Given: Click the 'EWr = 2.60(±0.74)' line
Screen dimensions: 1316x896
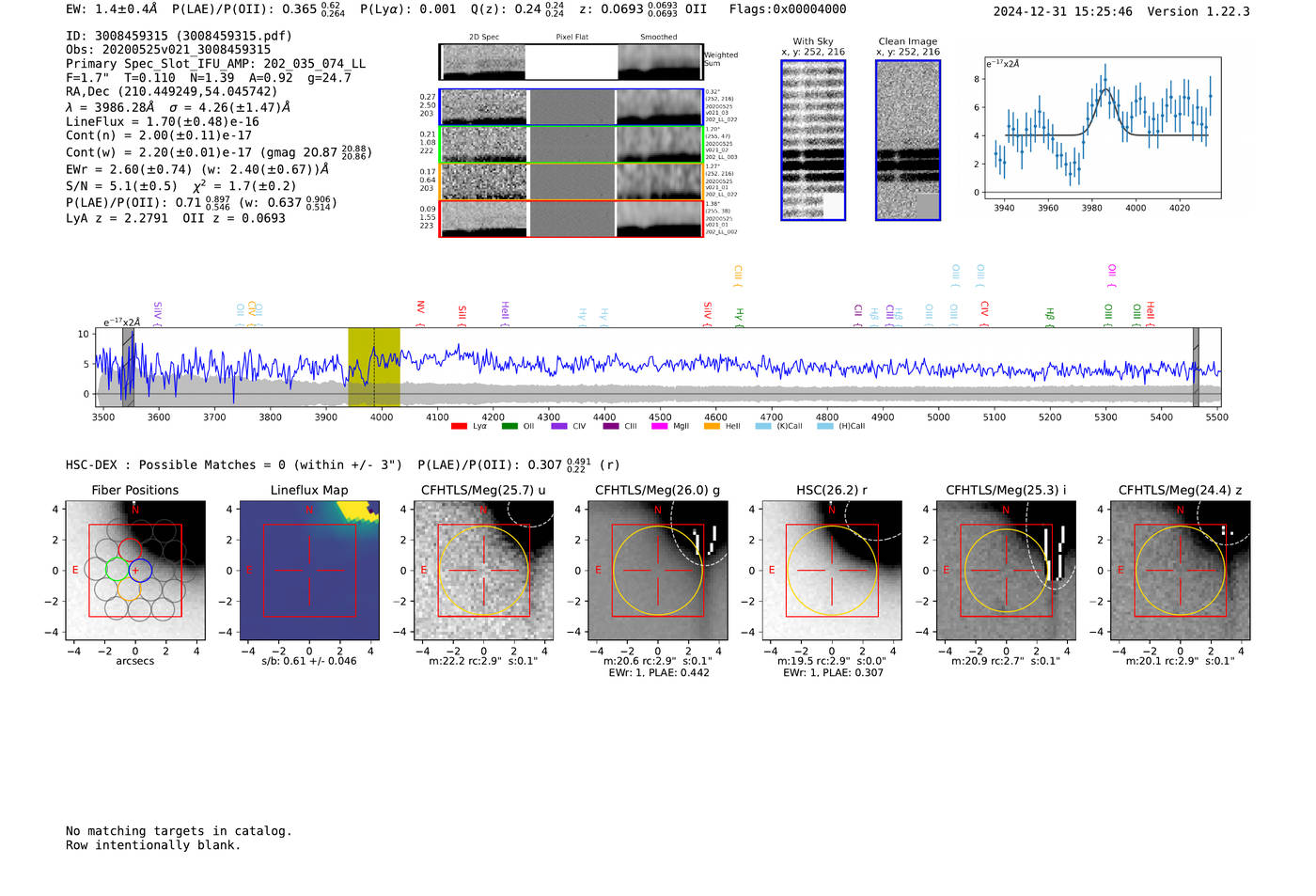Looking at the screenshot, I should coord(129,169).
